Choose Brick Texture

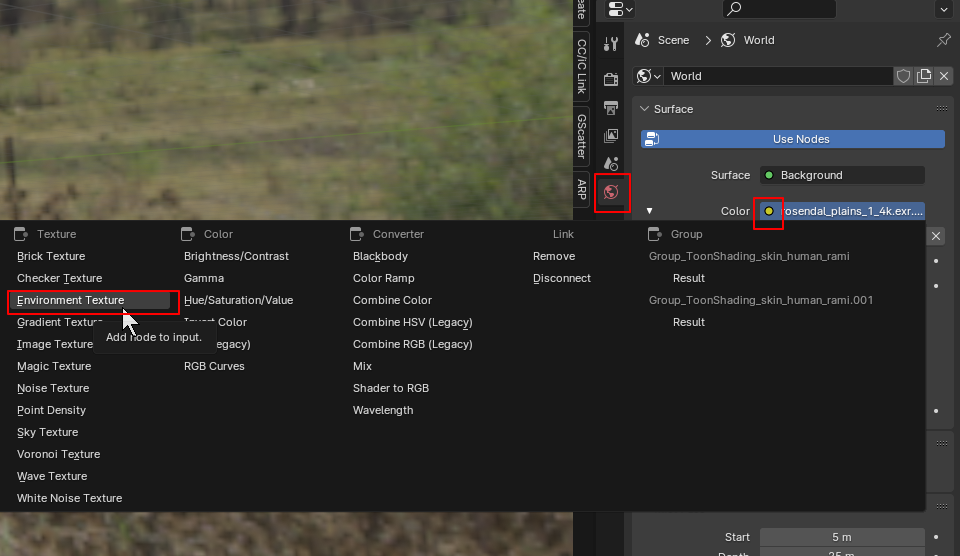(x=51, y=256)
